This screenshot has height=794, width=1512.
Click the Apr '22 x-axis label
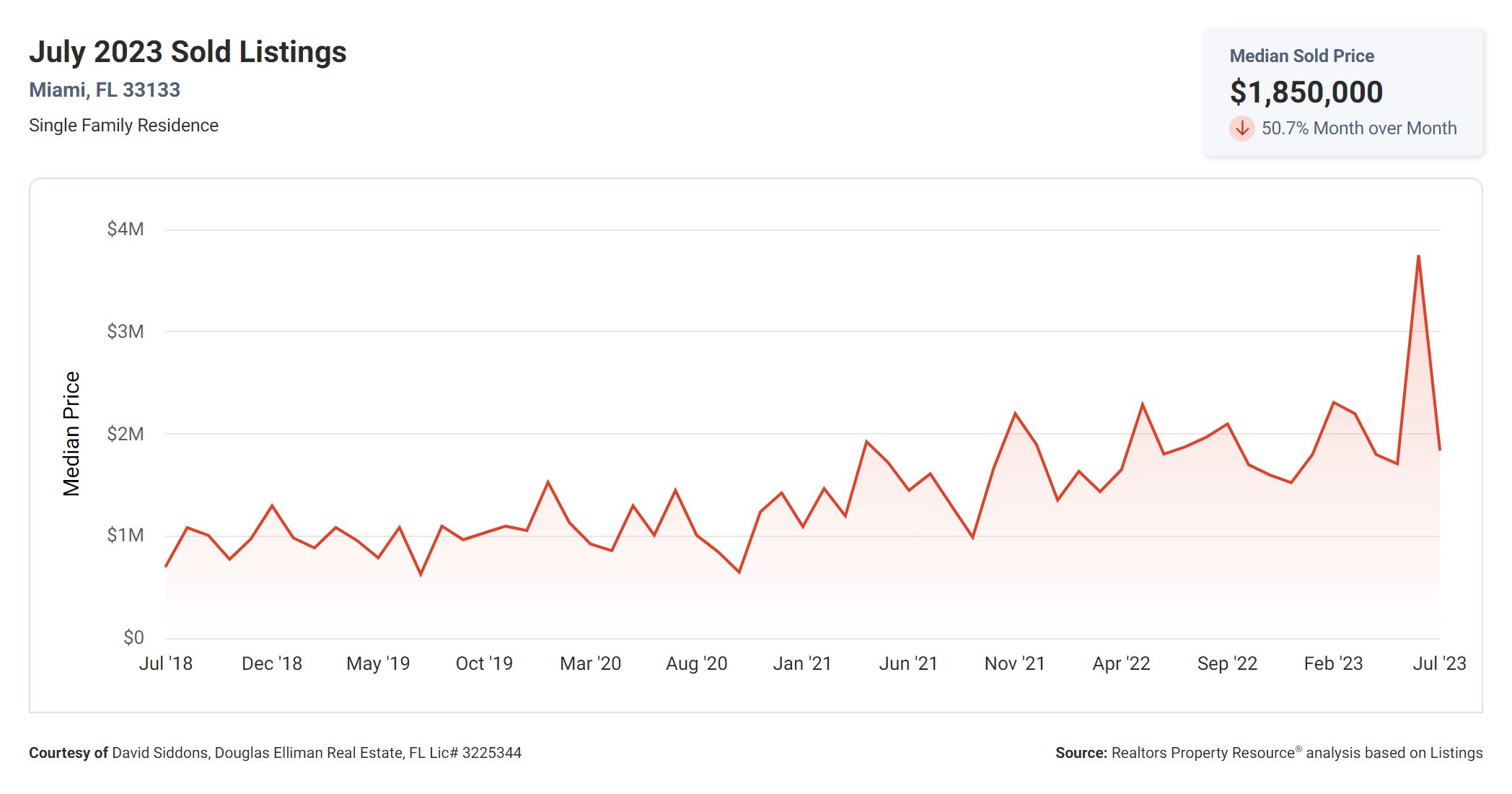[1121, 663]
